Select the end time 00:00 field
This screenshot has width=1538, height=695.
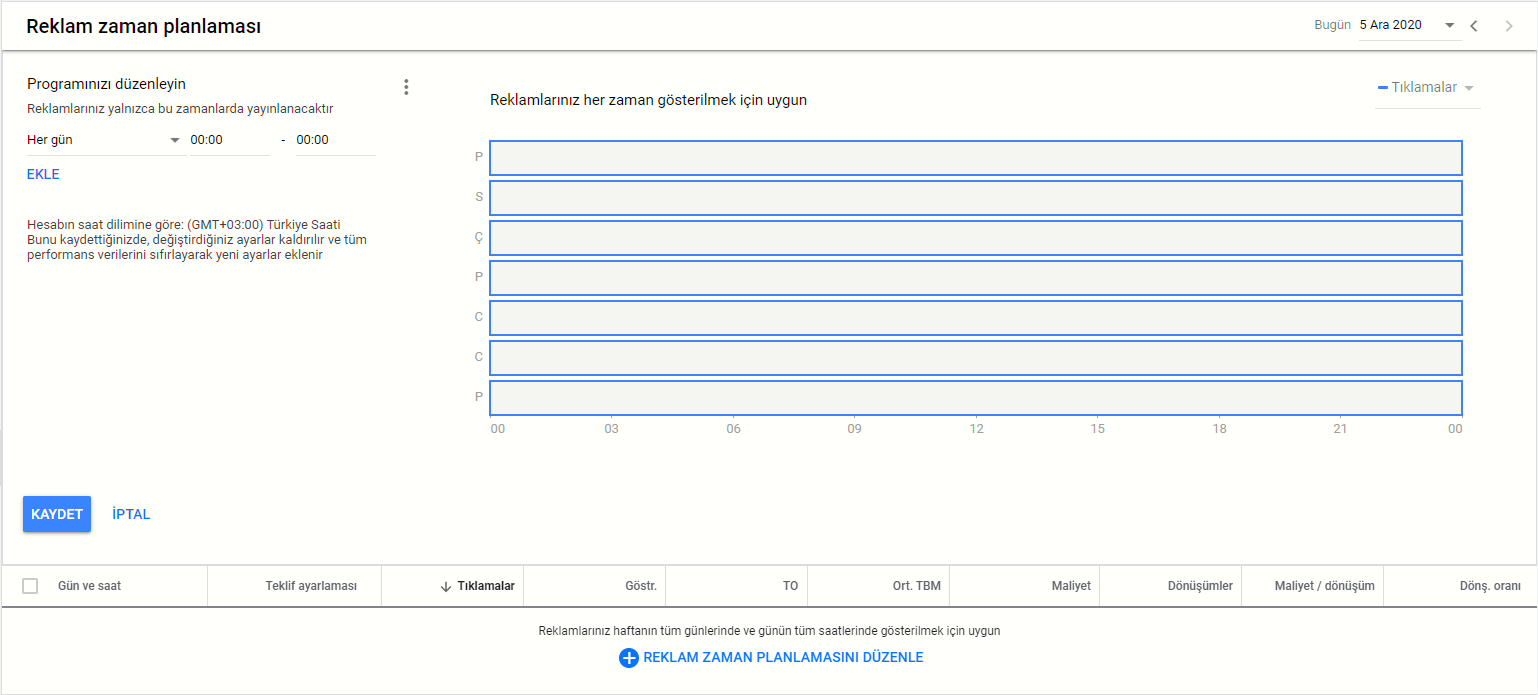click(335, 140)
